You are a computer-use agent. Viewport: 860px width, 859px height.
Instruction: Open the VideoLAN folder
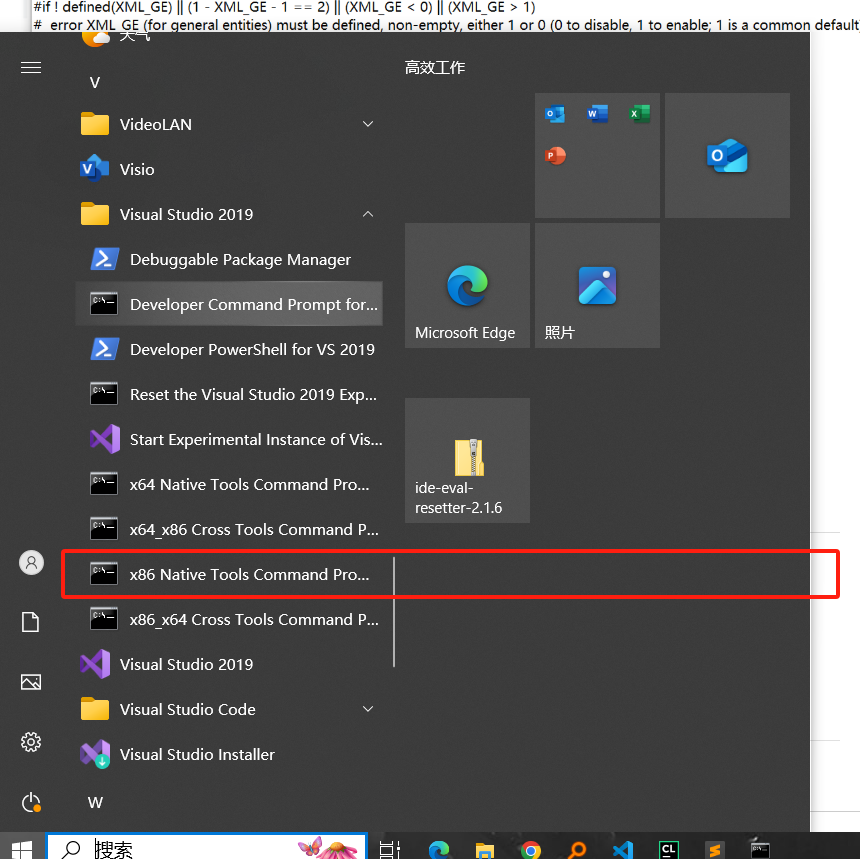[x=229, y=125]
